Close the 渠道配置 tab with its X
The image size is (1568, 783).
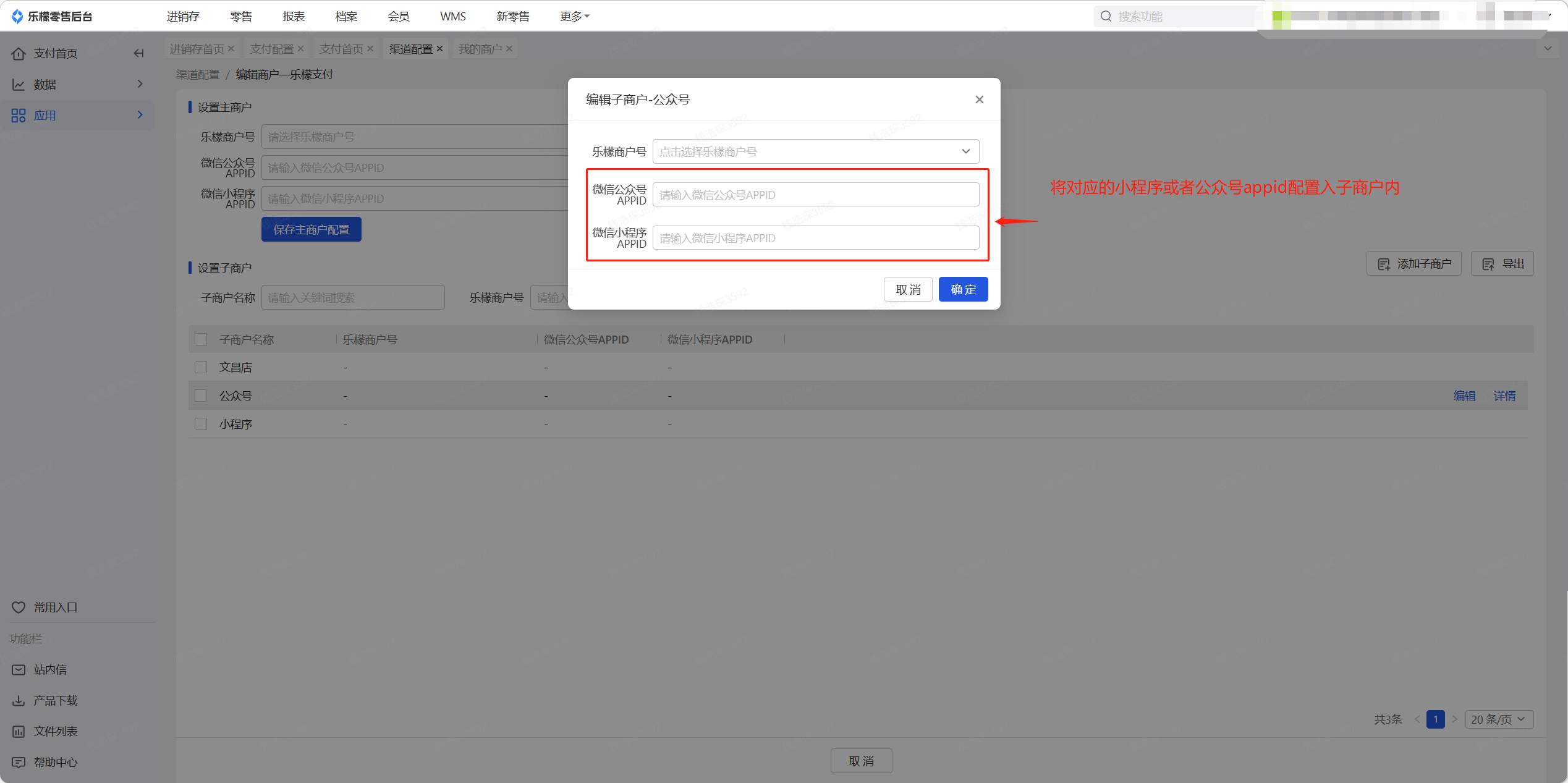(x=439, y=49)
